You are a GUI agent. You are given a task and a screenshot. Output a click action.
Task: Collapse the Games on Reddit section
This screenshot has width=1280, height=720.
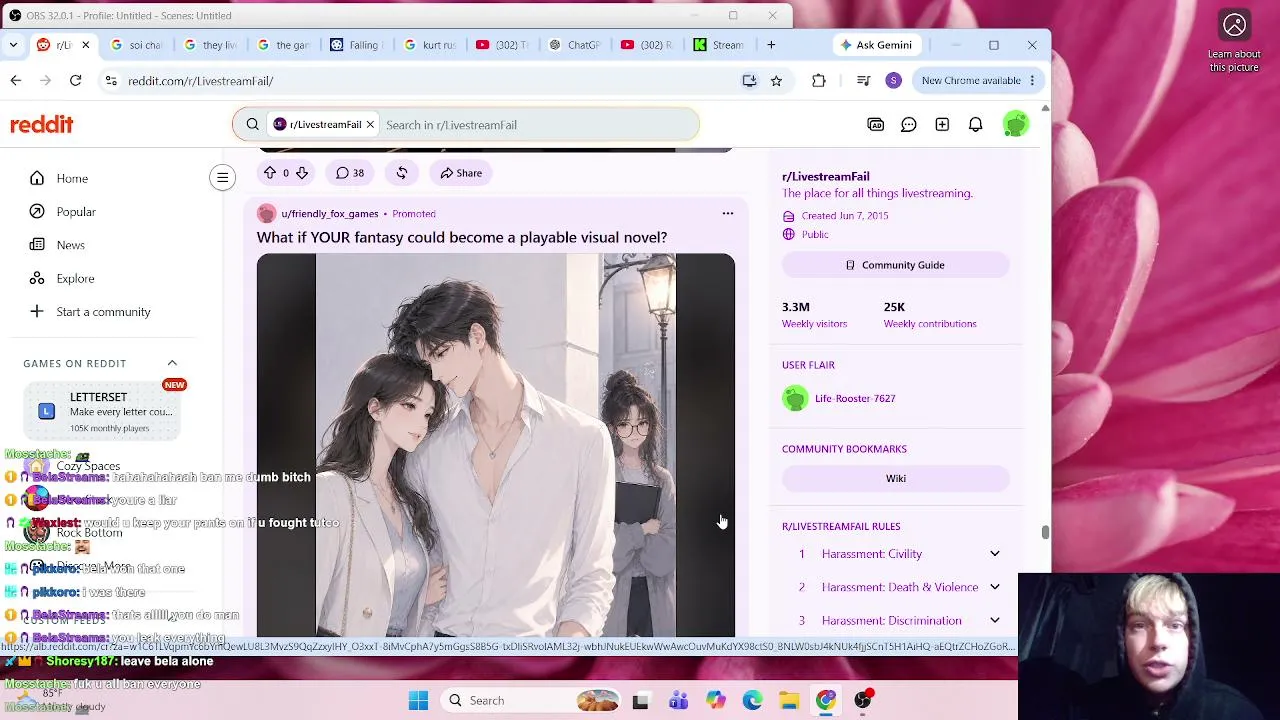pos(172,363)
